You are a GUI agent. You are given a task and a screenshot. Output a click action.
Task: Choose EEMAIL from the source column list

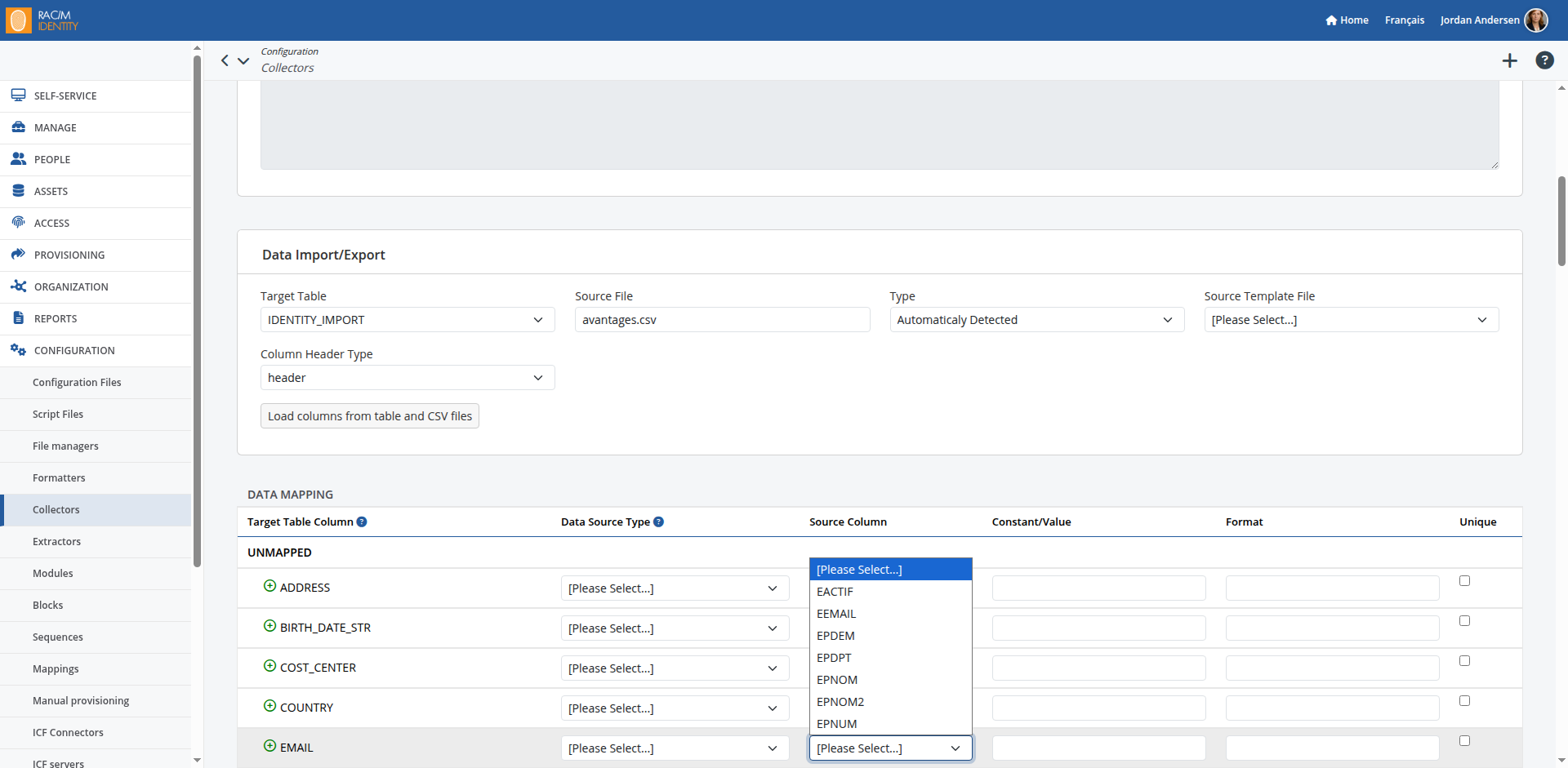pos(890,614)
